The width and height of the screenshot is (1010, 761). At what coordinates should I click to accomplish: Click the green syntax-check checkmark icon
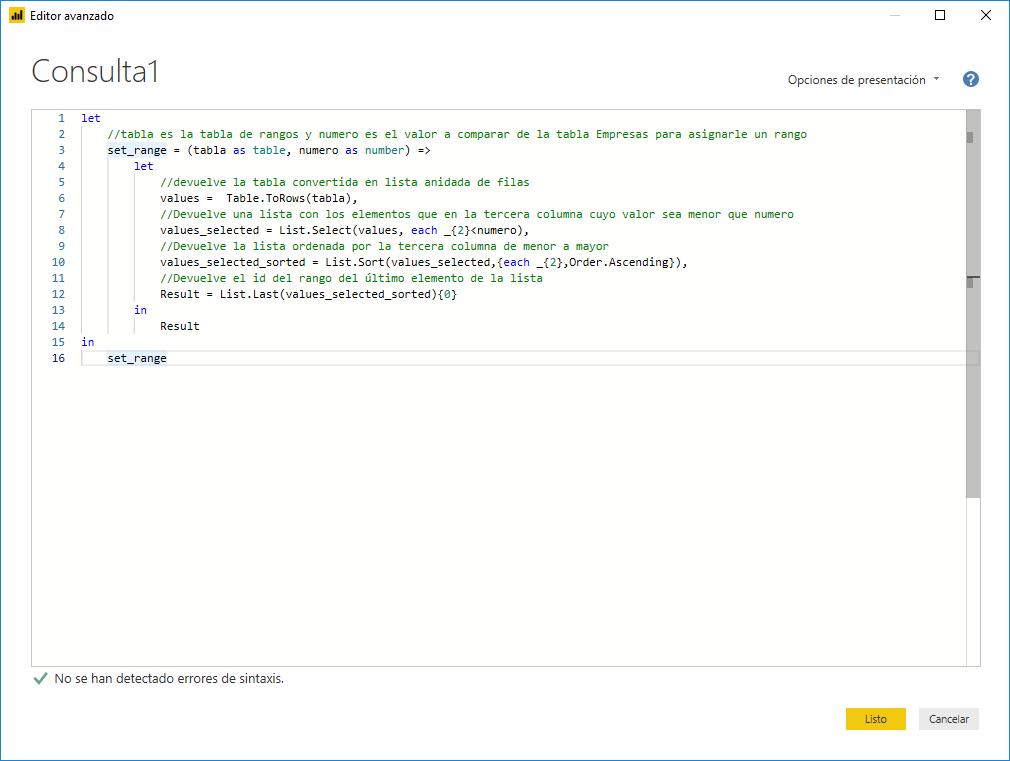click(x=40, y=678)
